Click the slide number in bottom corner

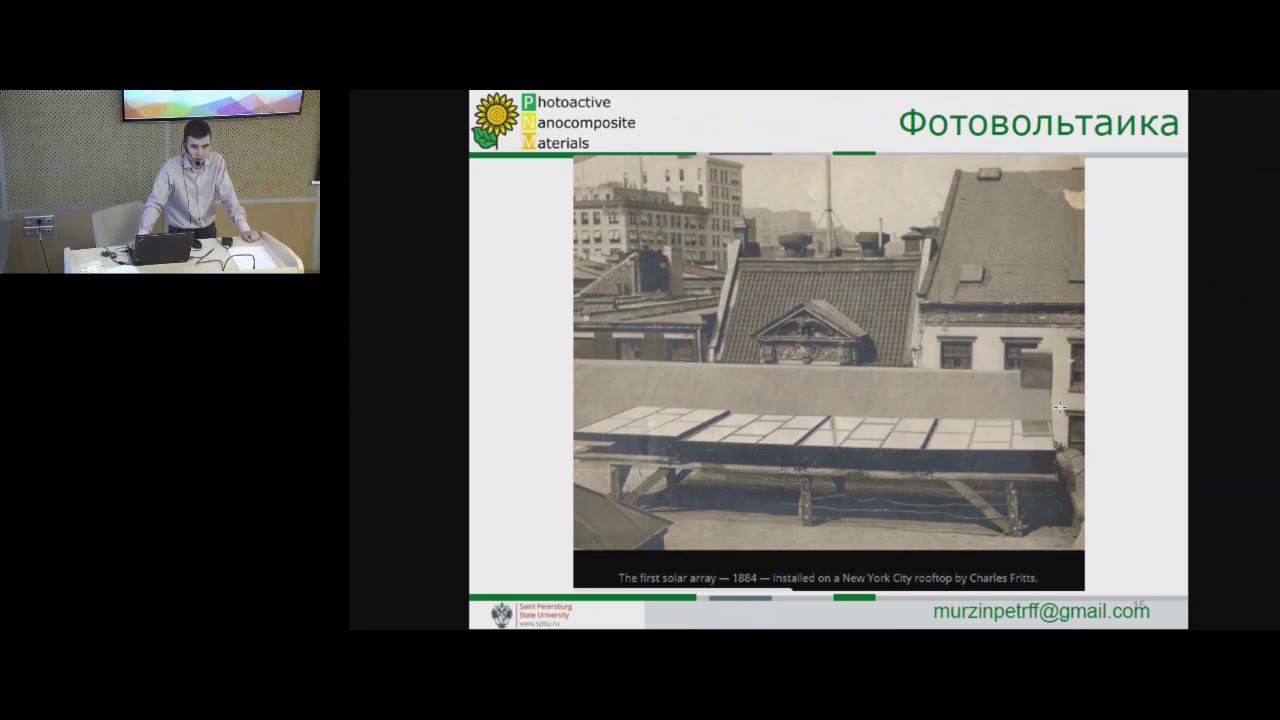click(x=1138, y=605)
